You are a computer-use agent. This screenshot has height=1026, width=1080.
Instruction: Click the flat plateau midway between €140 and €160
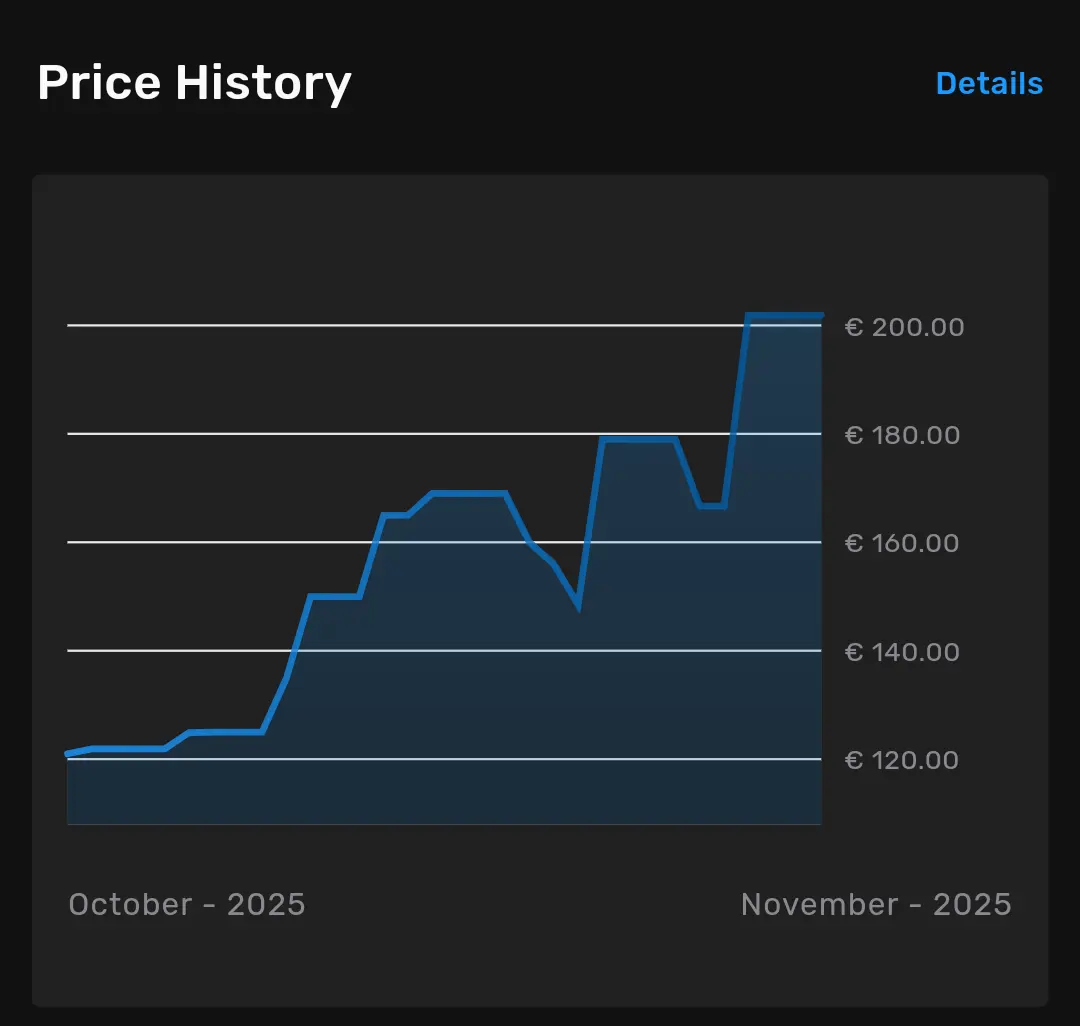pyautogui.click(x=334, y=596)
